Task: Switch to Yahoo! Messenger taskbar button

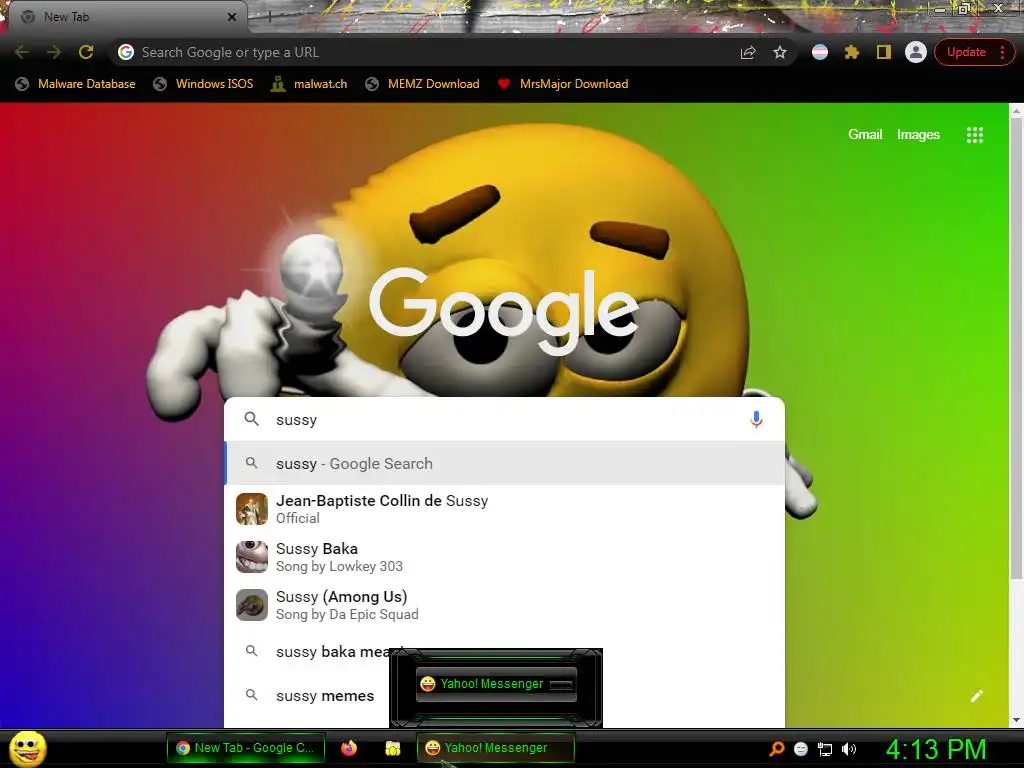Action: [496, 748]
